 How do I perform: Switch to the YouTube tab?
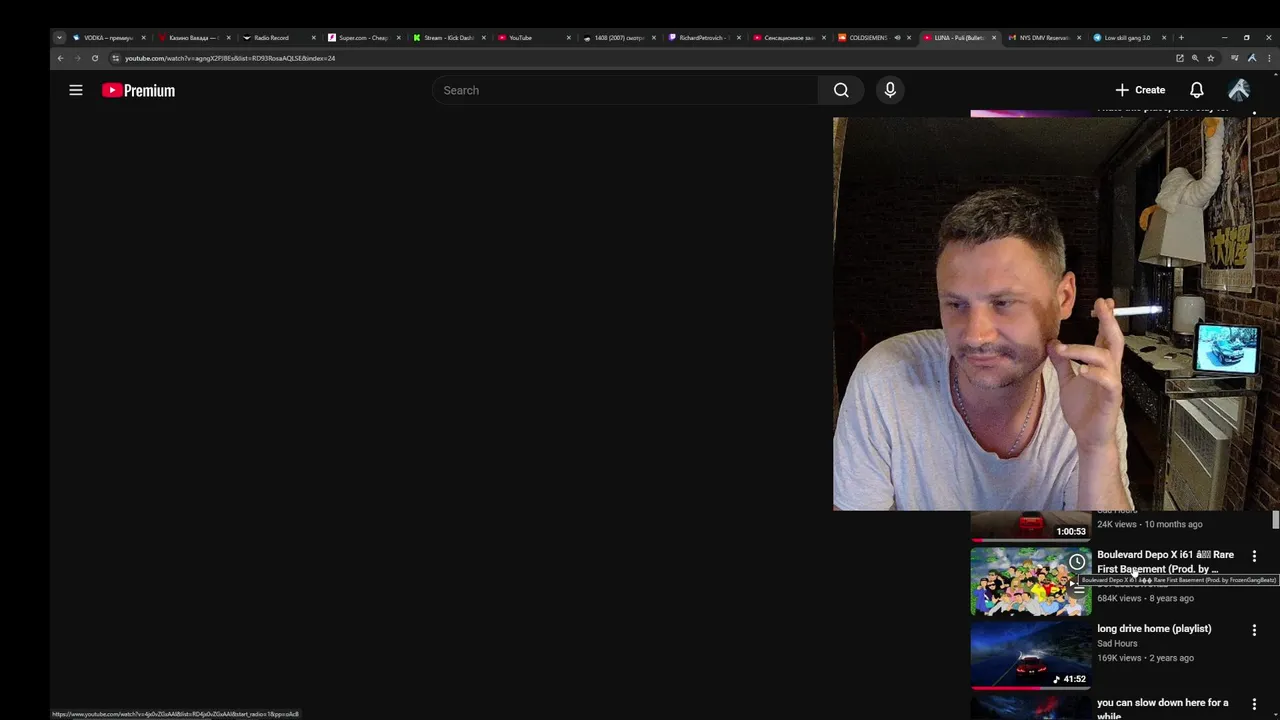pos(533,38)
